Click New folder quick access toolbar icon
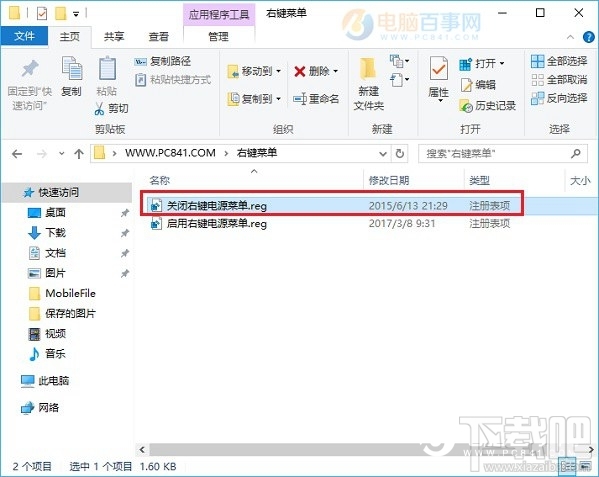The width and height of the screenshot is (599, 477). [60, 14]
